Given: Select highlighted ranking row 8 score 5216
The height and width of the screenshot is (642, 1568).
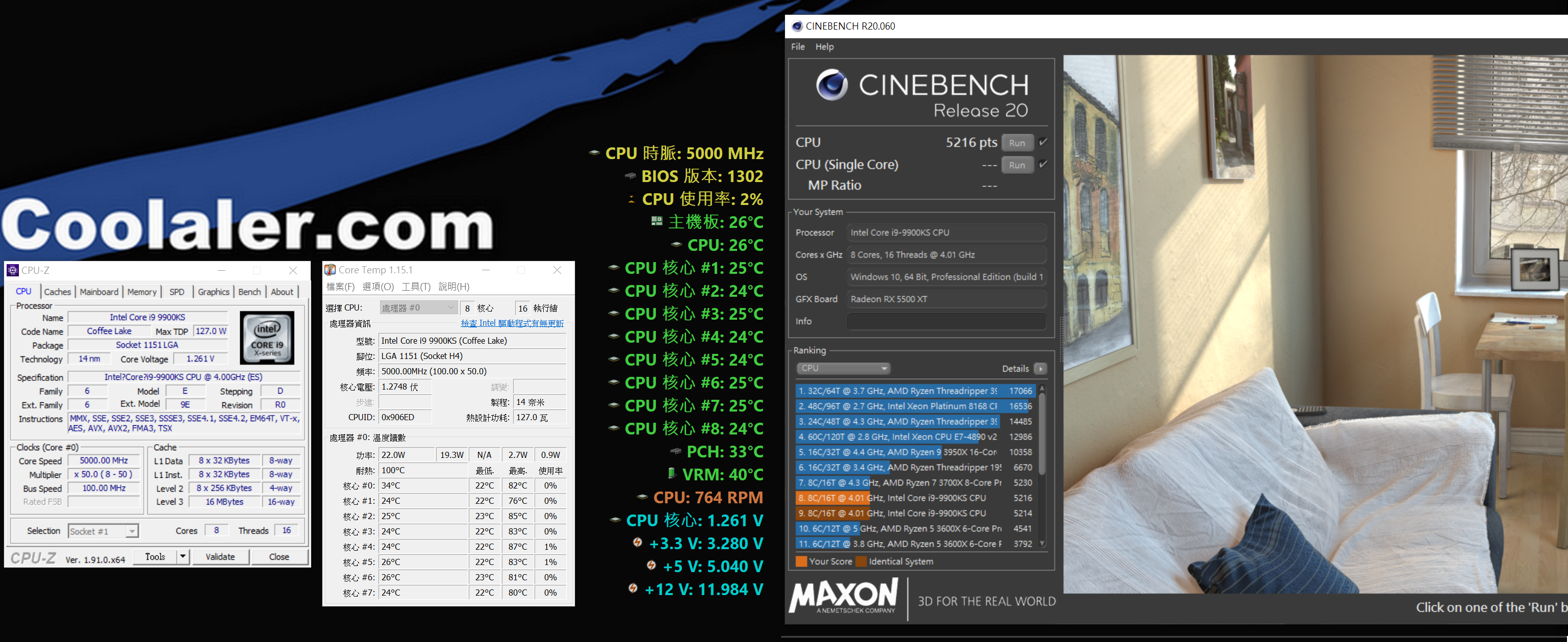Looking at the screenshot, I should (x=915, y=498).
